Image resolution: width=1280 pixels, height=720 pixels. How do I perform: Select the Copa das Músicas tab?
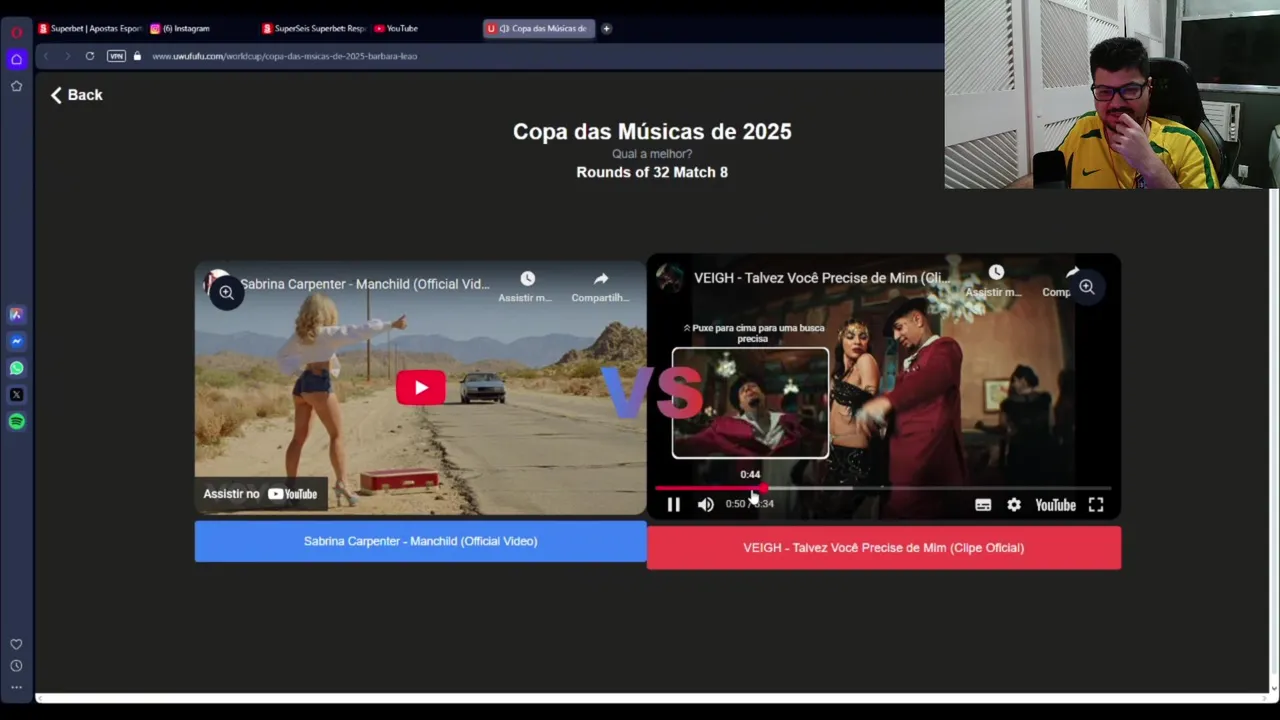pos(539,28)
